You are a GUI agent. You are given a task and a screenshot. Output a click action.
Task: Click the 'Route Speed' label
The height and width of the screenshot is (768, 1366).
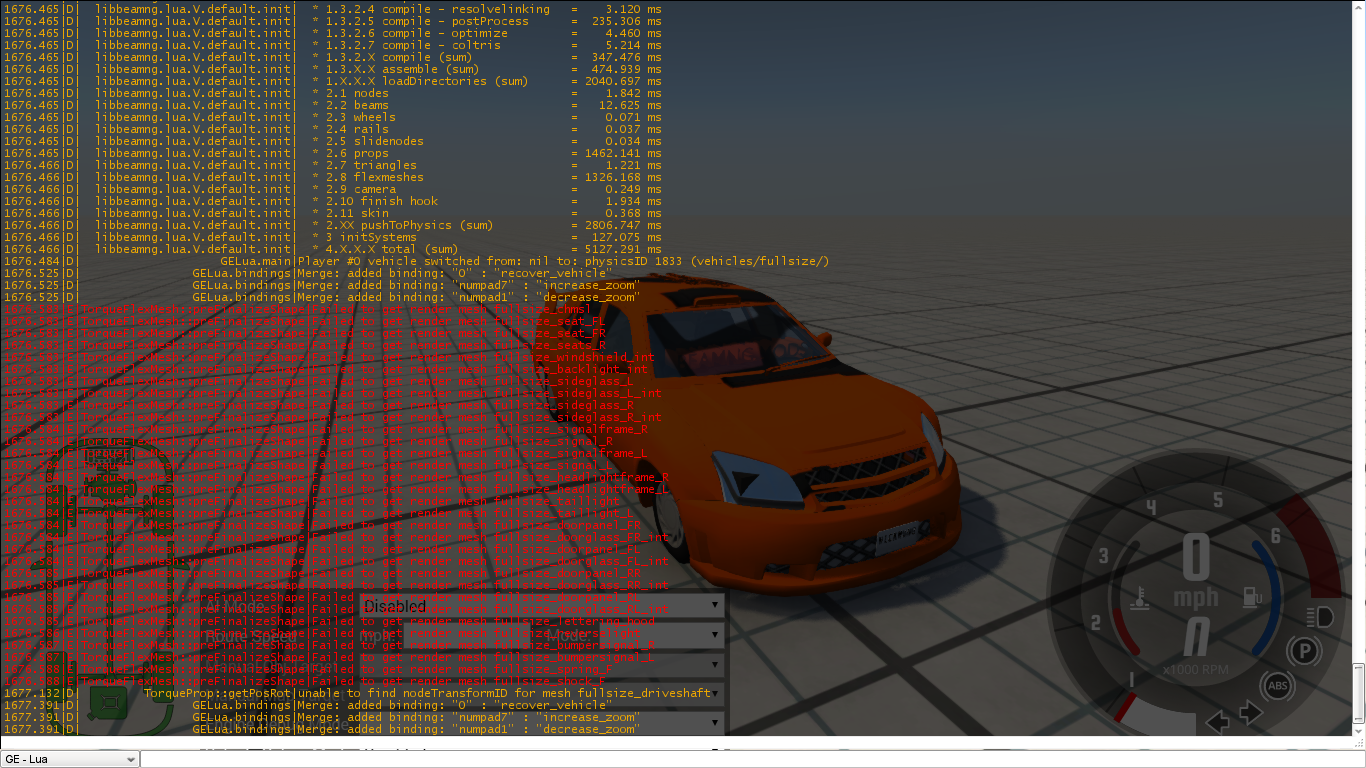pos(250,636)
